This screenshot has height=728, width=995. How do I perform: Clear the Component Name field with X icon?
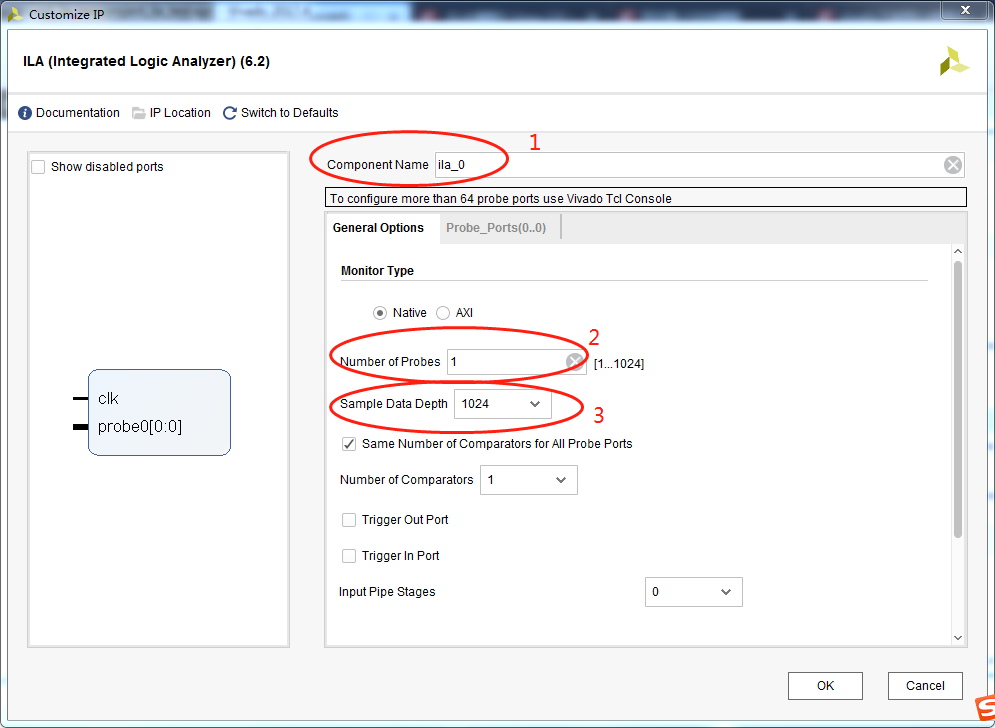pos(952,165)
